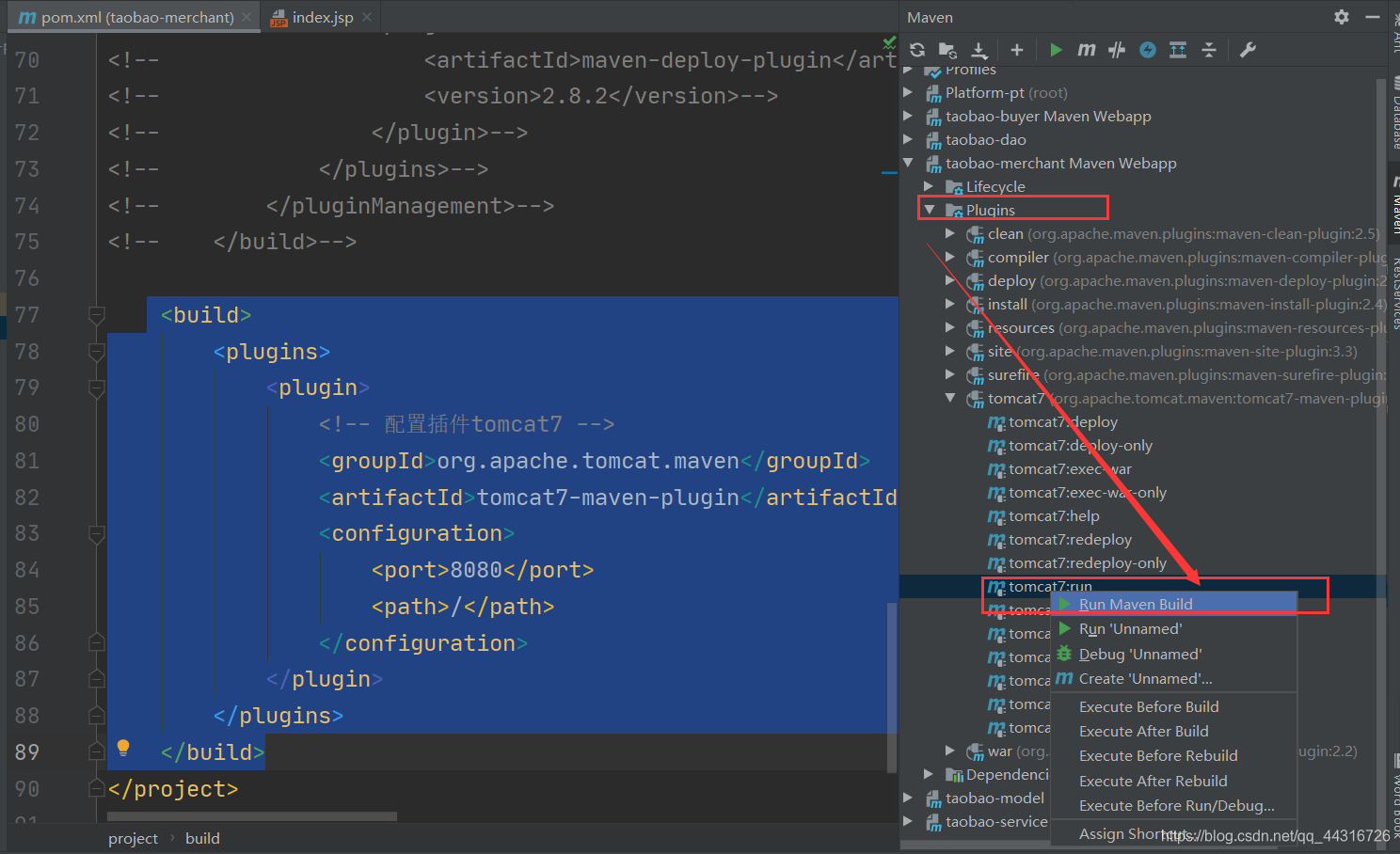The width and height of the screenshot is (1400, 854).
Task: Click the plus Add Maven Projects icon
Action: [1017, 50]
